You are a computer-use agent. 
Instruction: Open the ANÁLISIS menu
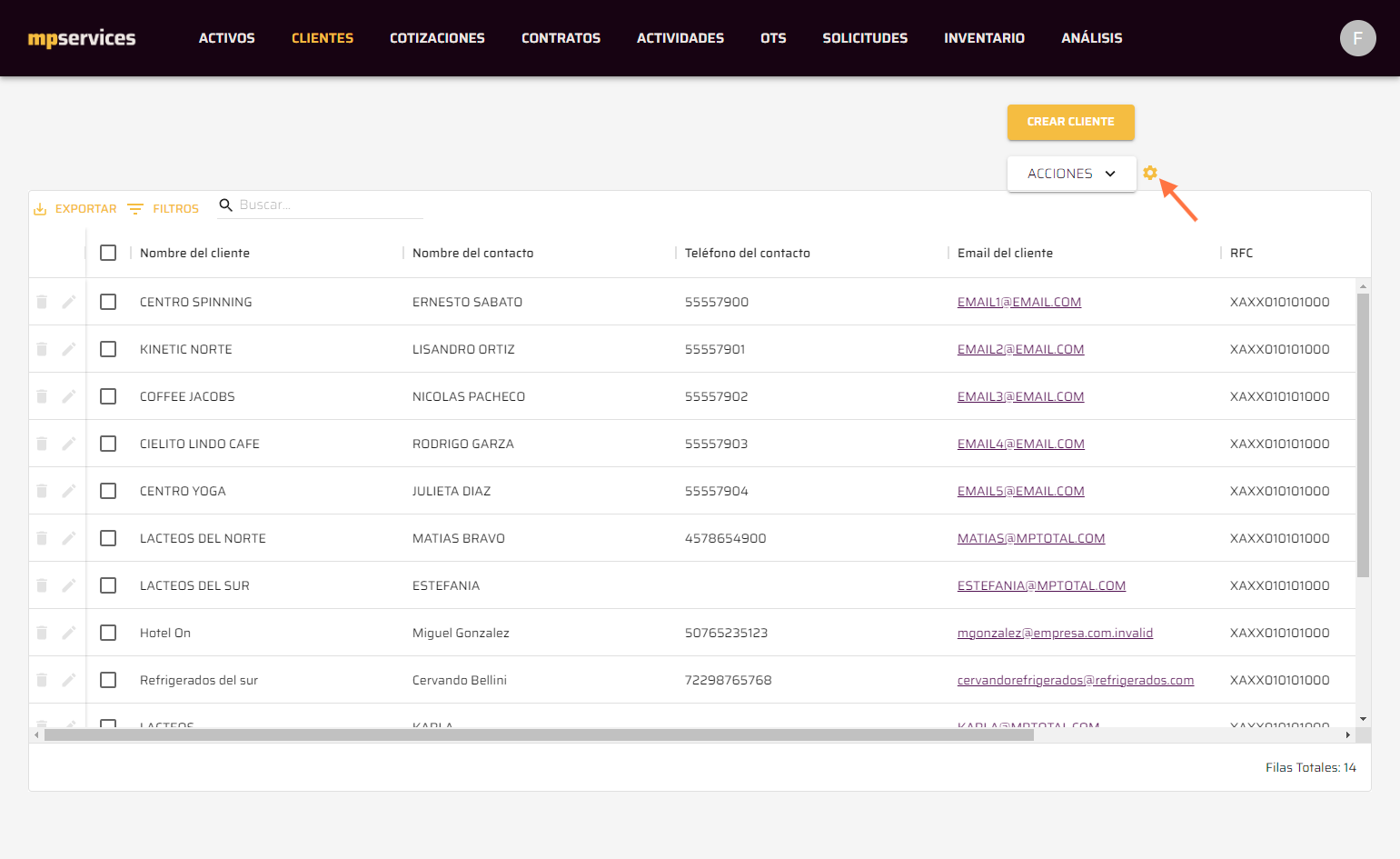tap(1092, 38)
